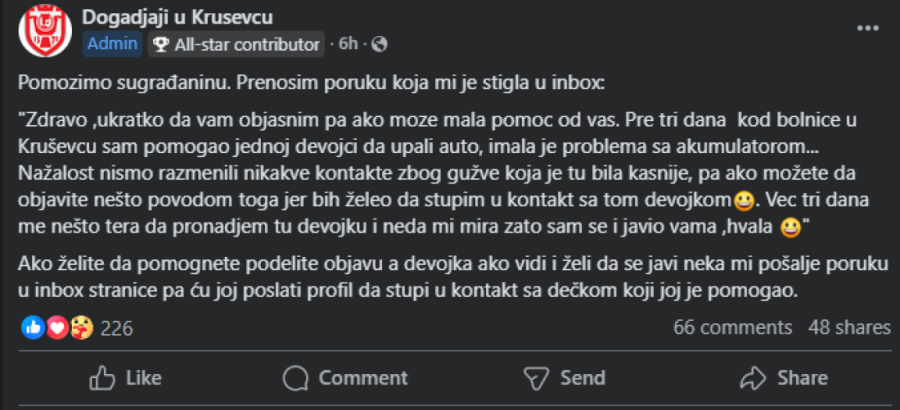View the 226 reactions list
This screenshot has height=410, width=900.
point(117,328)
